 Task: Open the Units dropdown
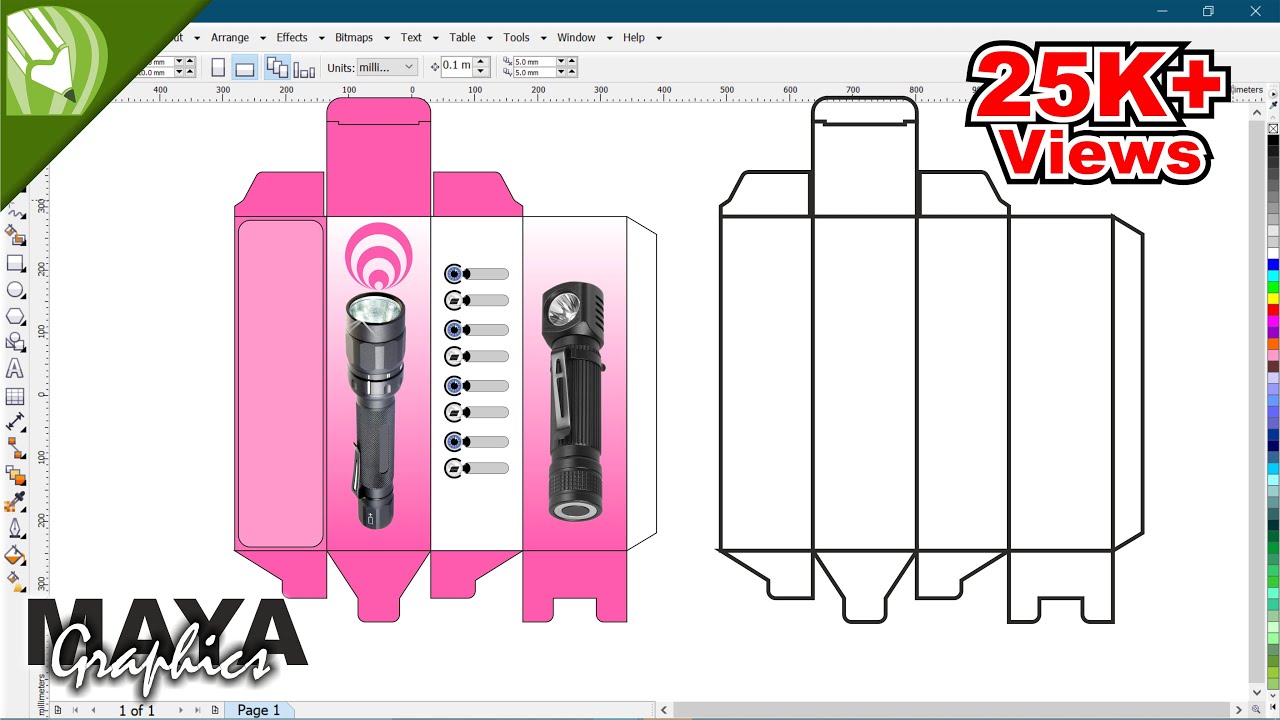coord(387,67)
